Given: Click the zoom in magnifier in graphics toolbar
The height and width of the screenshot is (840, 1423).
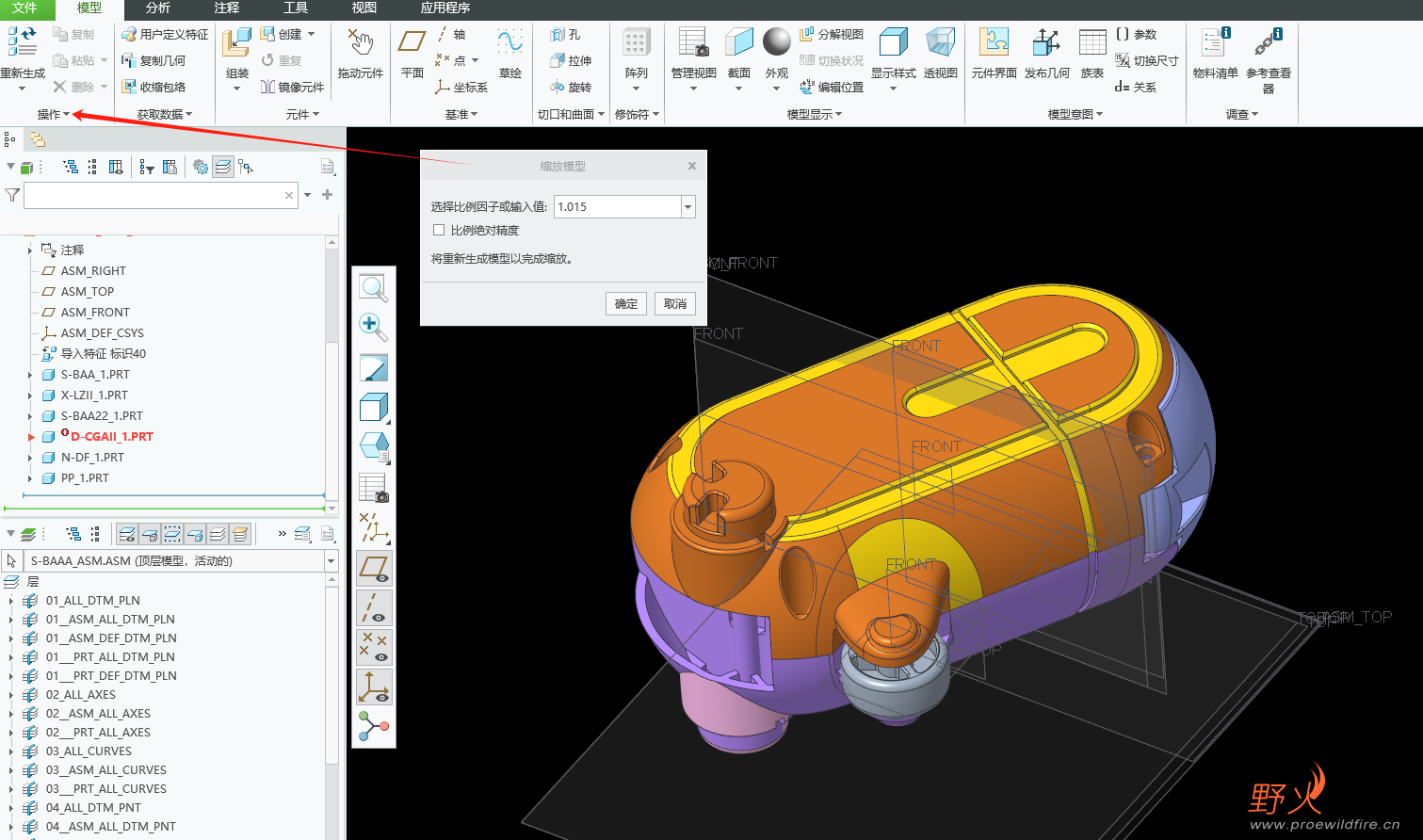Looking at the screenshot, I should tap(374, 327).
